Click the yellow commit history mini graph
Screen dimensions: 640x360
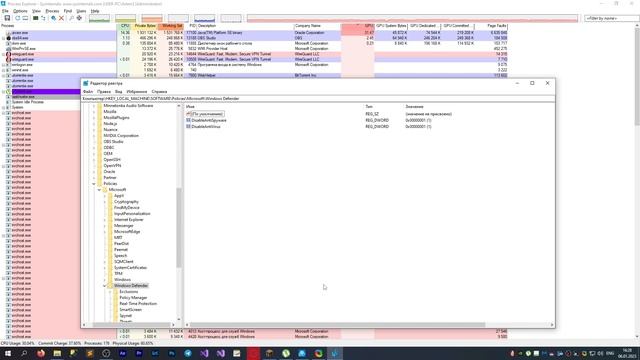pos(125,18)
